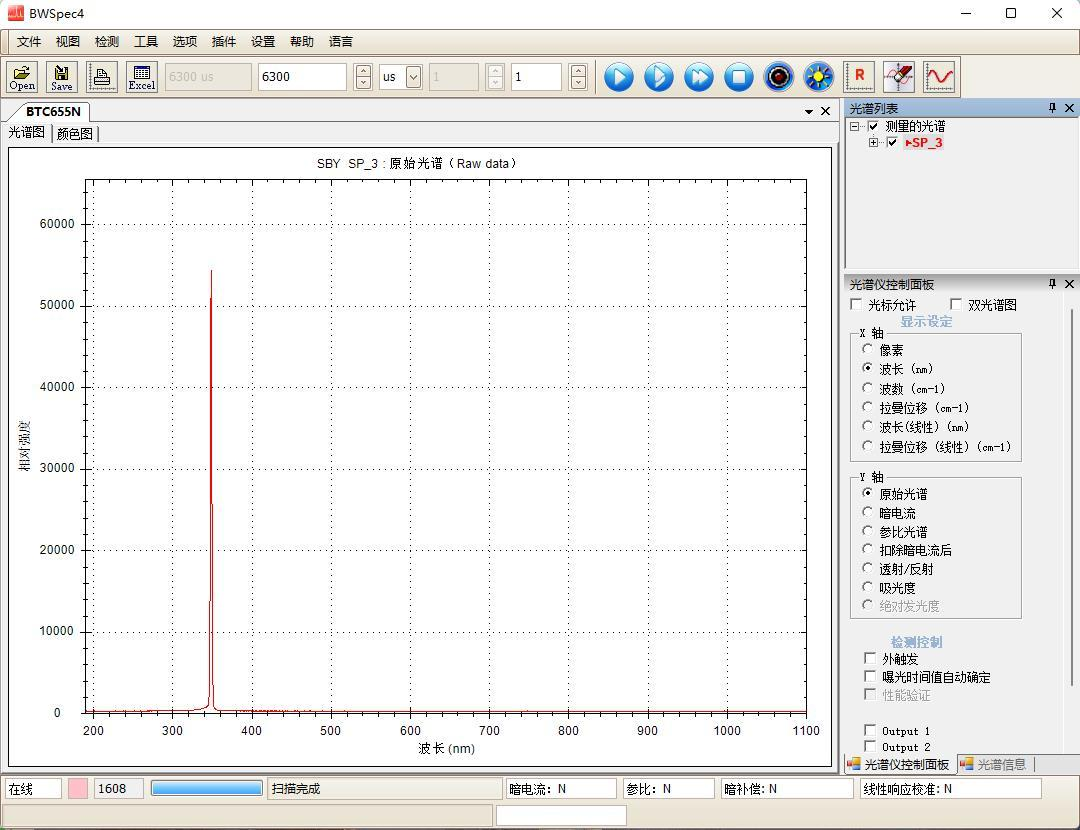Click the Save spectrum toolbar icon
This screenshot has height=830, width=1080.
click(x=62, y=77)
